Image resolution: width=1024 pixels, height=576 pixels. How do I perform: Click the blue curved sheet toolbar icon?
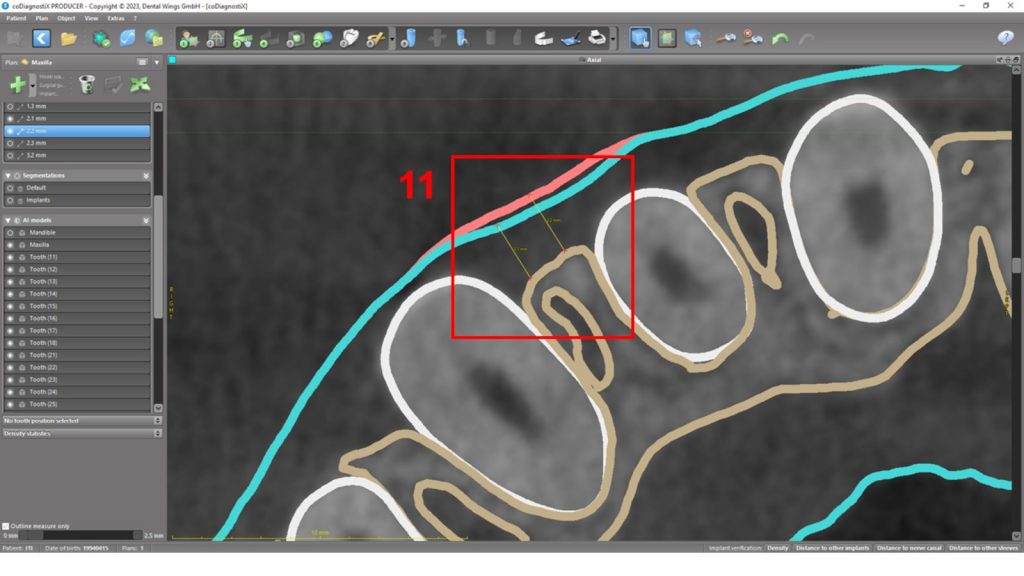[x=127, y=39]
